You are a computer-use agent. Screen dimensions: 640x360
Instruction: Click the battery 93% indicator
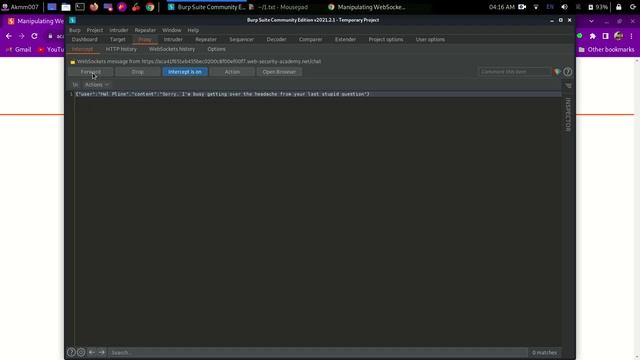pyautogui.click(x=598, y=7)
